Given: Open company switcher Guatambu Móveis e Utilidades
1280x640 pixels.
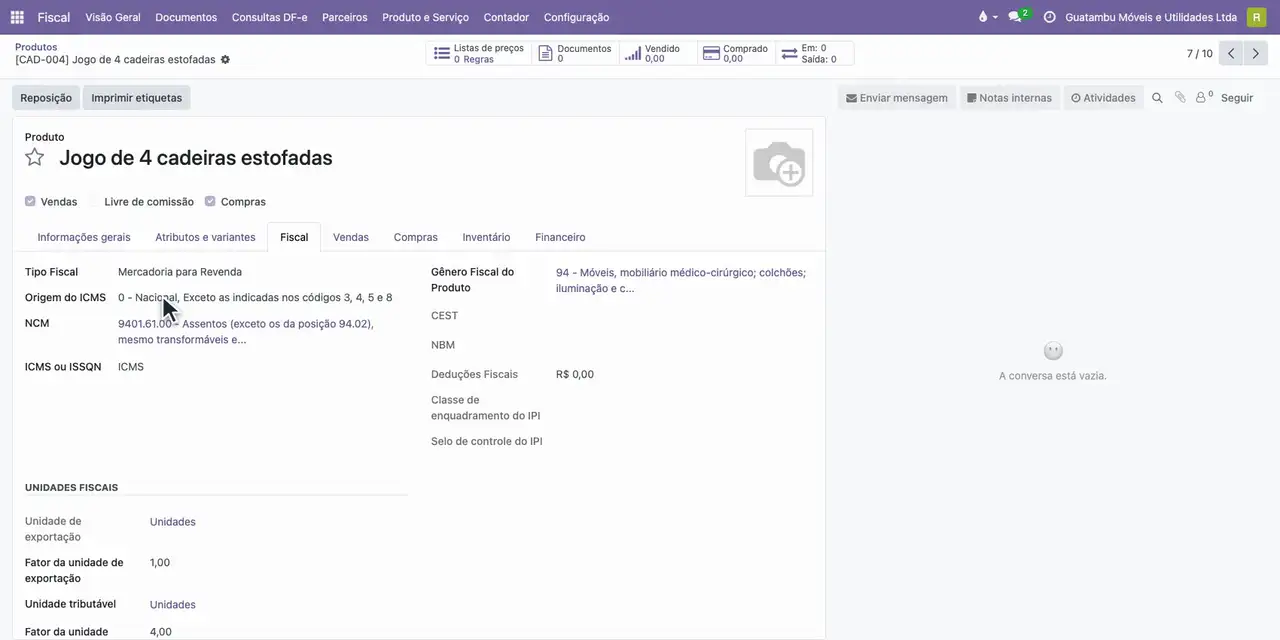Looking at the screenshot, I should click(1151, 17).
